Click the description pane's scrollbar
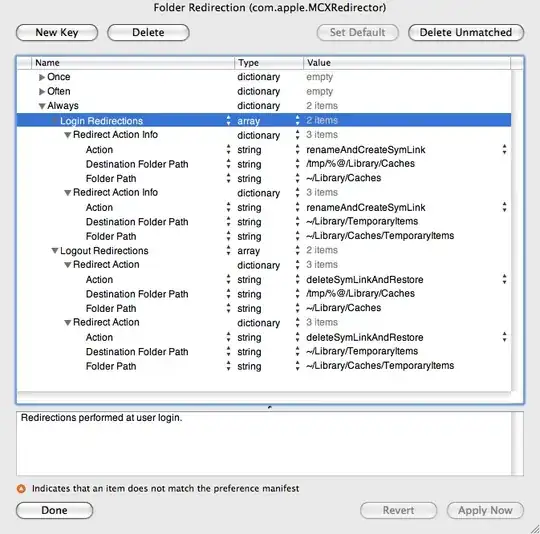Screen dimensions: 540x534 (517, 444)
